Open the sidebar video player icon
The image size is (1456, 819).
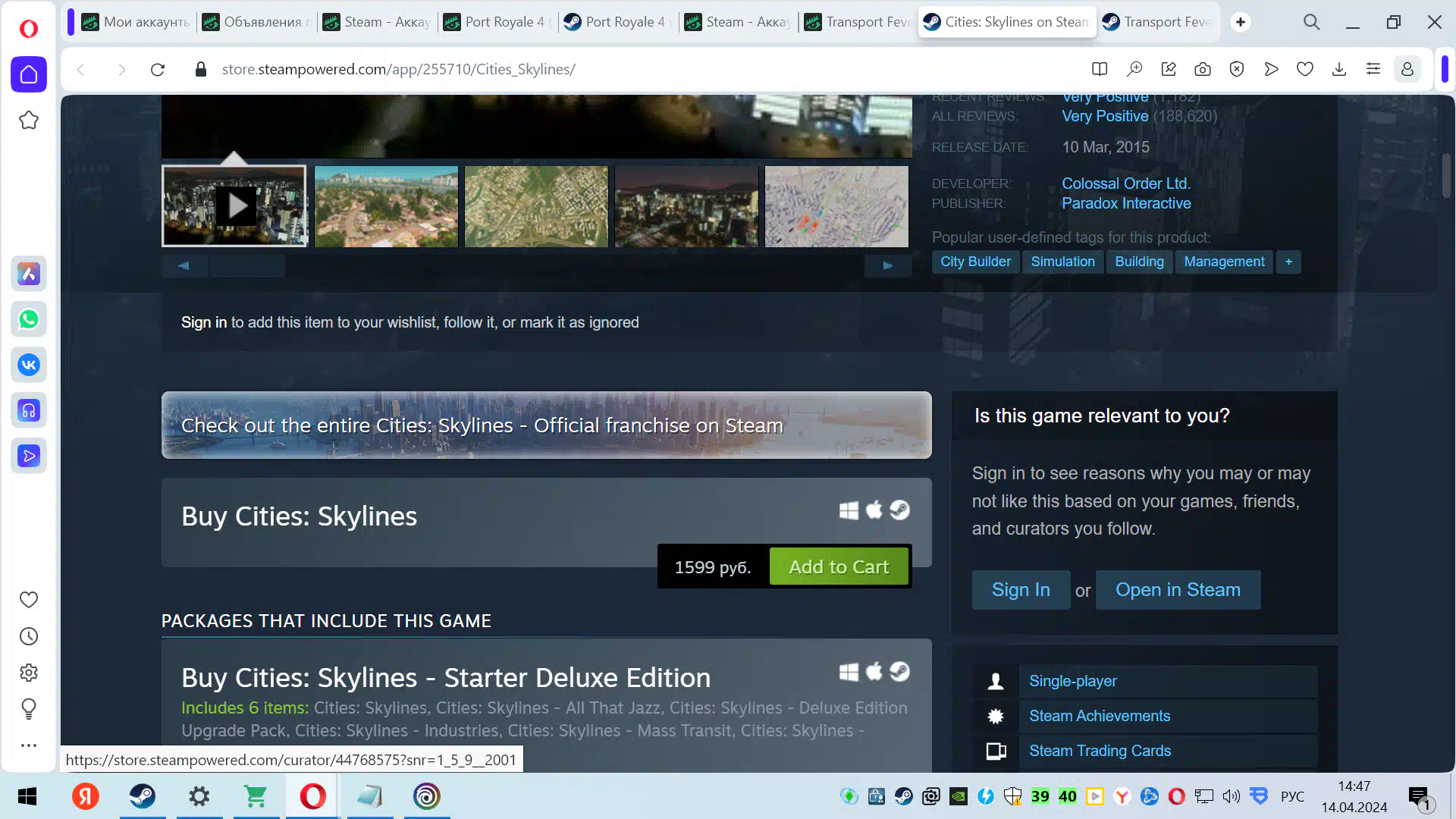[29, 456]
